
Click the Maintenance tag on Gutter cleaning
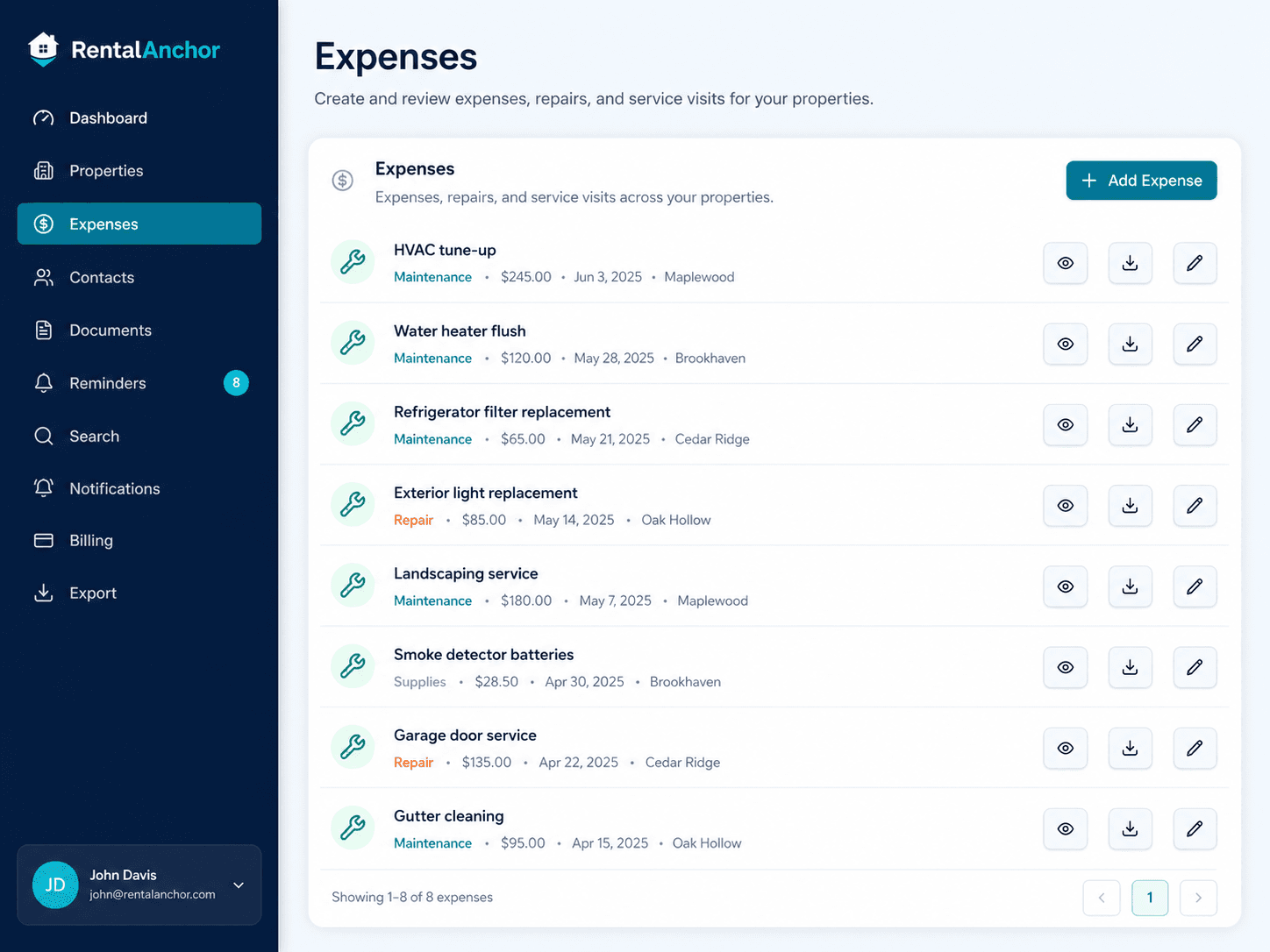pos(432,843)
